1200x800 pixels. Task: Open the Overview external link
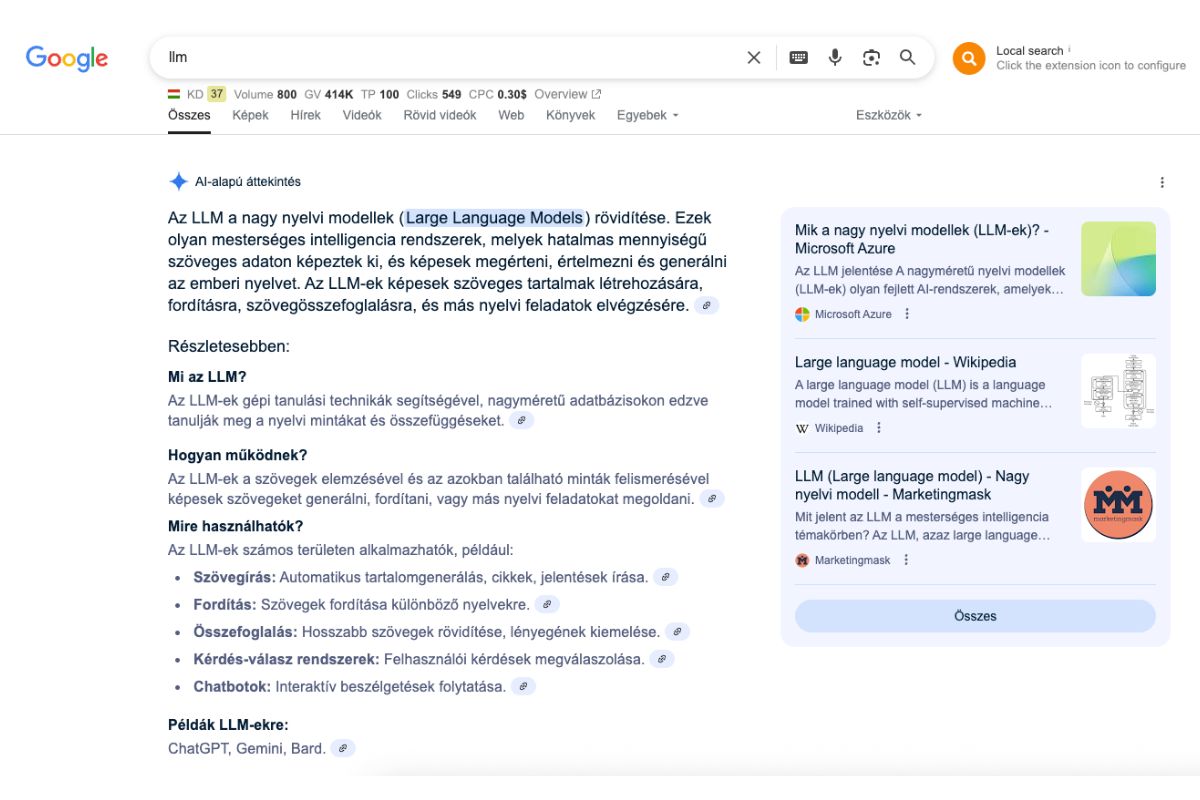[x=568, y=94]
